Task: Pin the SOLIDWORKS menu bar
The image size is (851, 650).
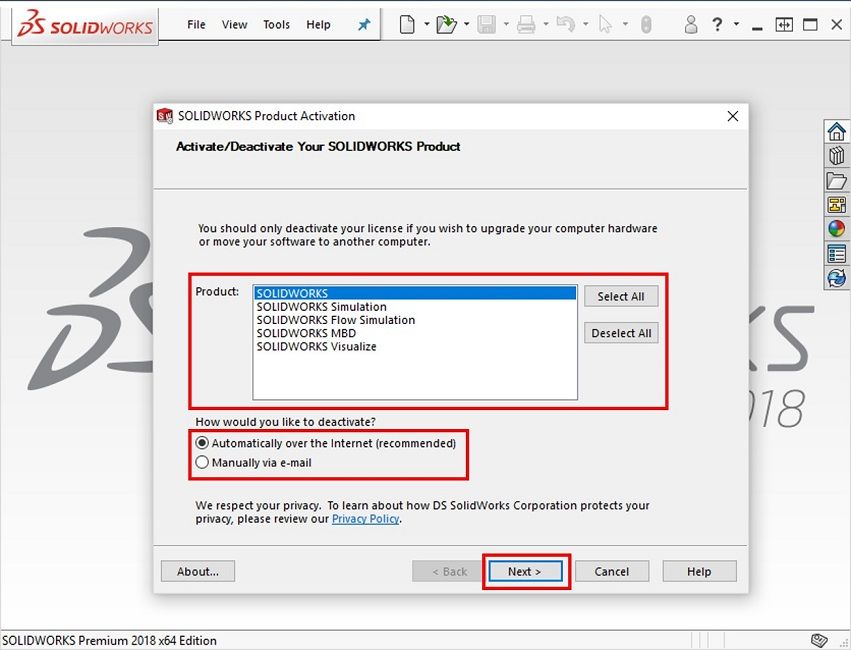Action: pyautogui.click(x=364, y=25)
